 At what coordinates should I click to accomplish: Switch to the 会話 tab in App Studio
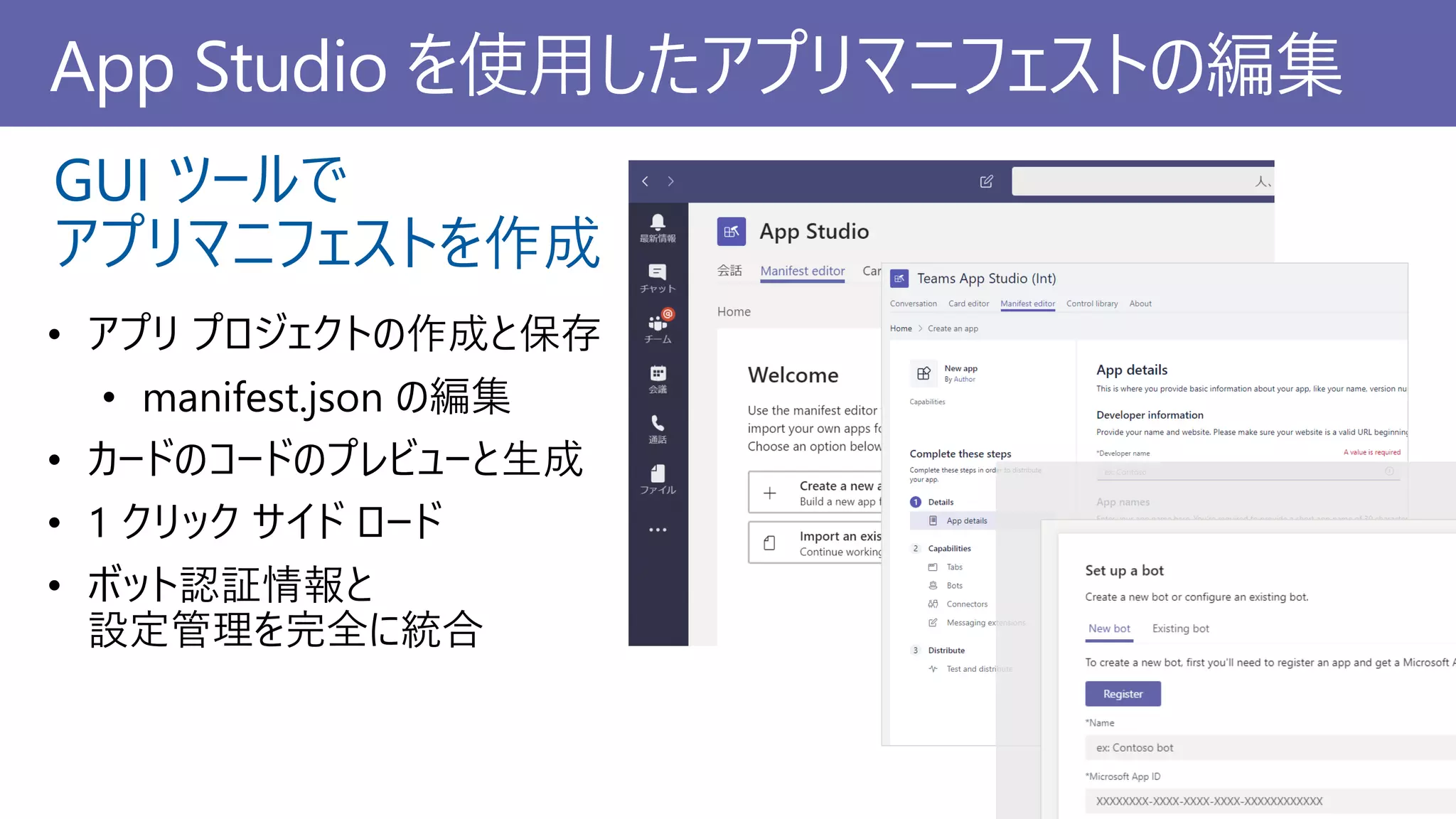pos(729,271)
